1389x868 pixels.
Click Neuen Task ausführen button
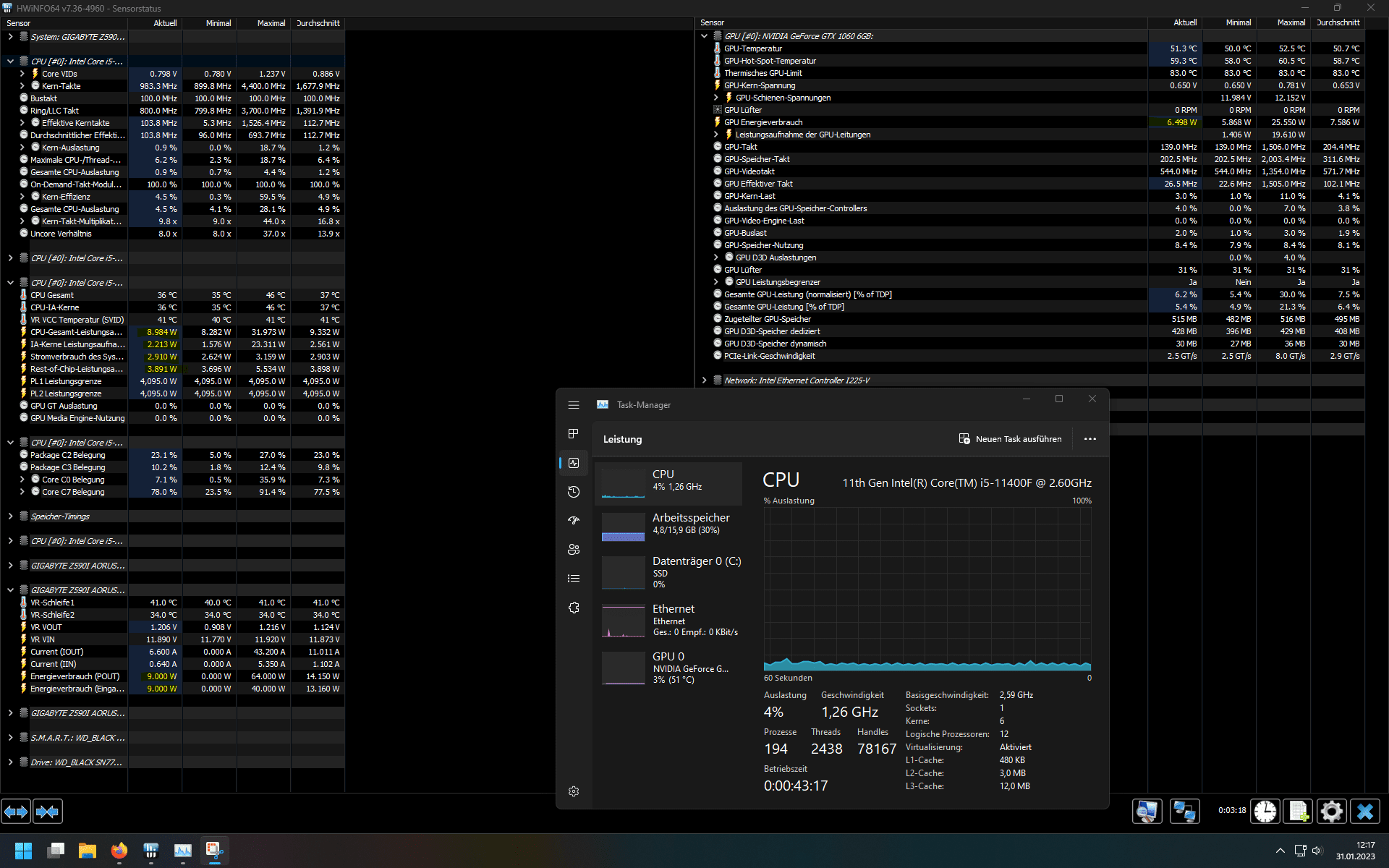tap(1011, 439)
